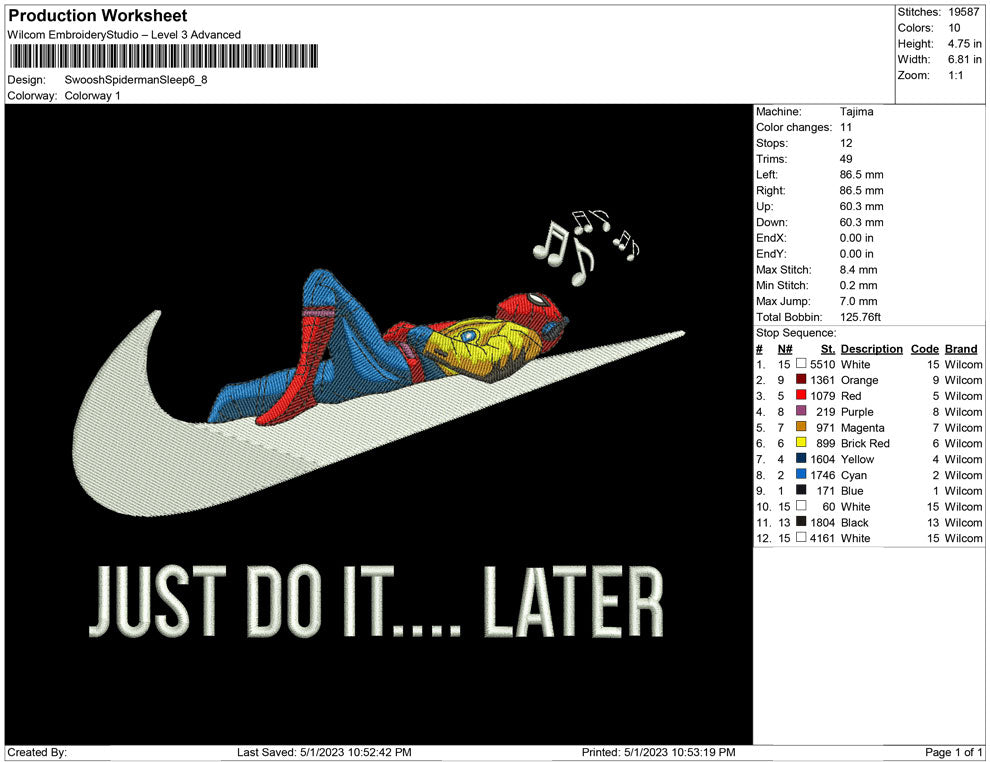Screen dimensions: 990x762
Task: Click the Last Saved timestamp in footer
Action: click(324, 752)
